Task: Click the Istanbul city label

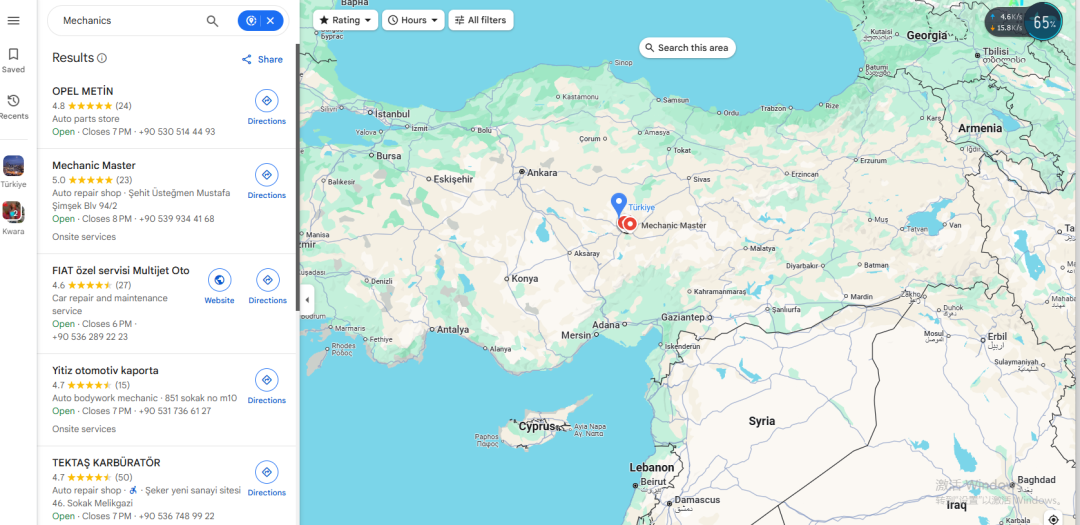Action: (392, 114)
